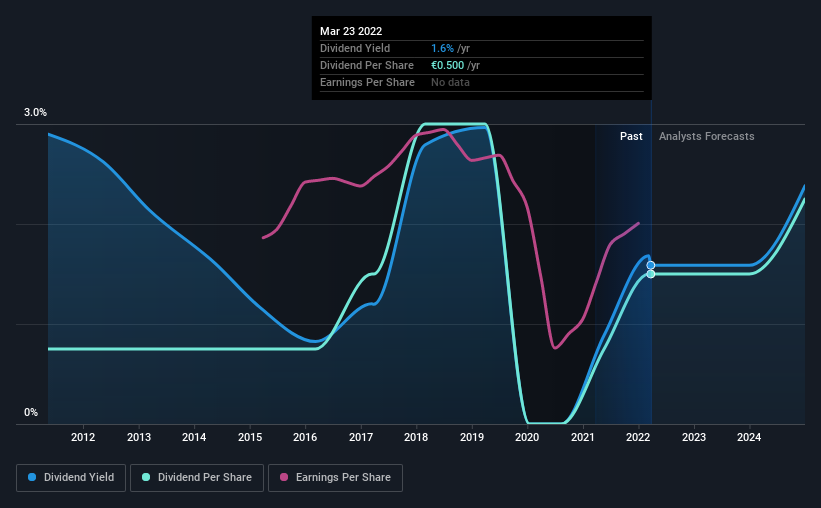Click the 2014 x-axis label

(x=194, y=437)
